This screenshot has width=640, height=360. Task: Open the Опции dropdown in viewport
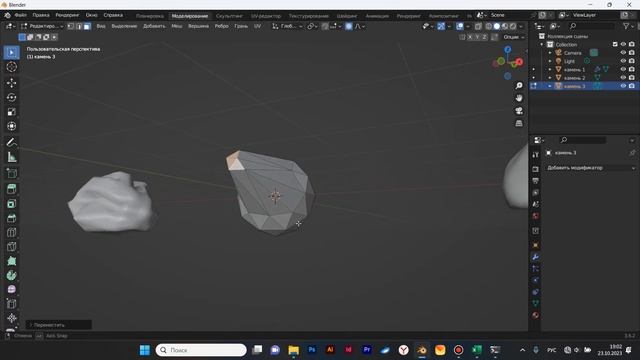click(x=513, y=37)
